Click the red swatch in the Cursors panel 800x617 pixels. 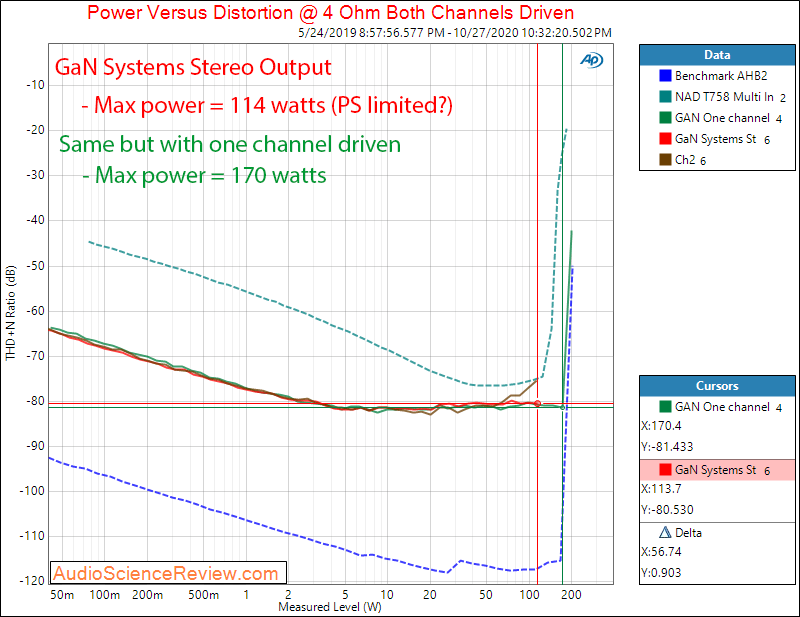coord(665,470)
